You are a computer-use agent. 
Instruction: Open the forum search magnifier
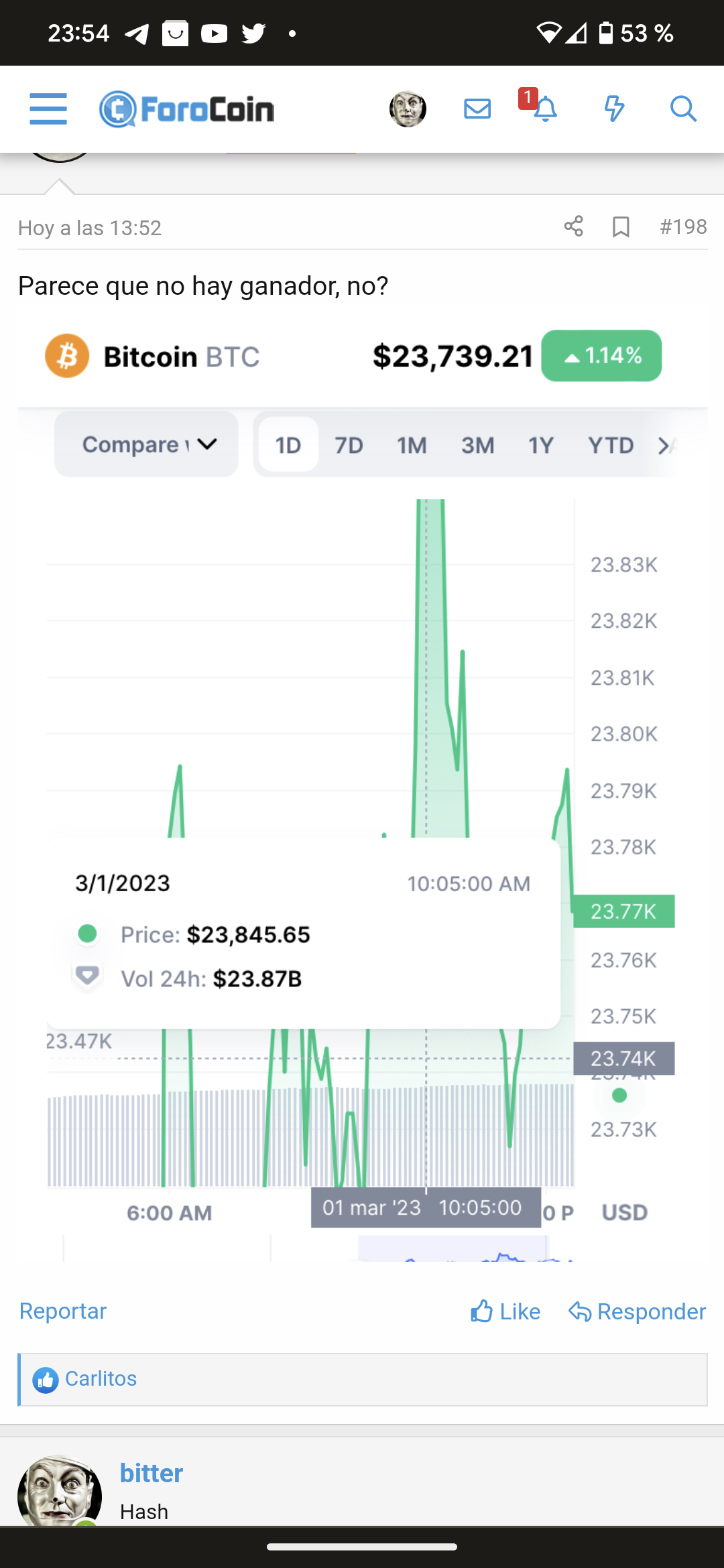point(683,109)
